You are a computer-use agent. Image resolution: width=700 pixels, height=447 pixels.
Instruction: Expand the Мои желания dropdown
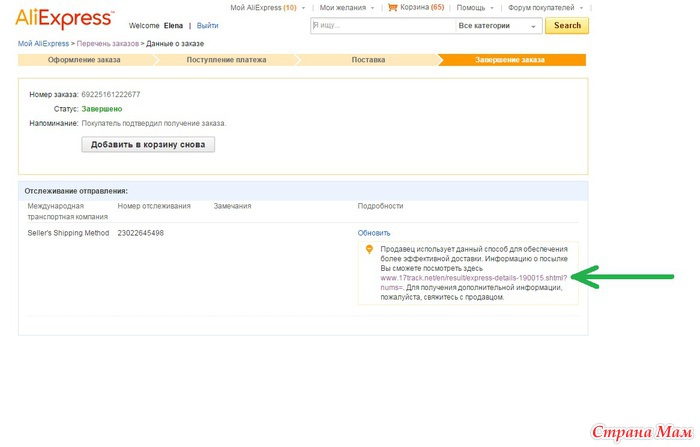[341, 7]
